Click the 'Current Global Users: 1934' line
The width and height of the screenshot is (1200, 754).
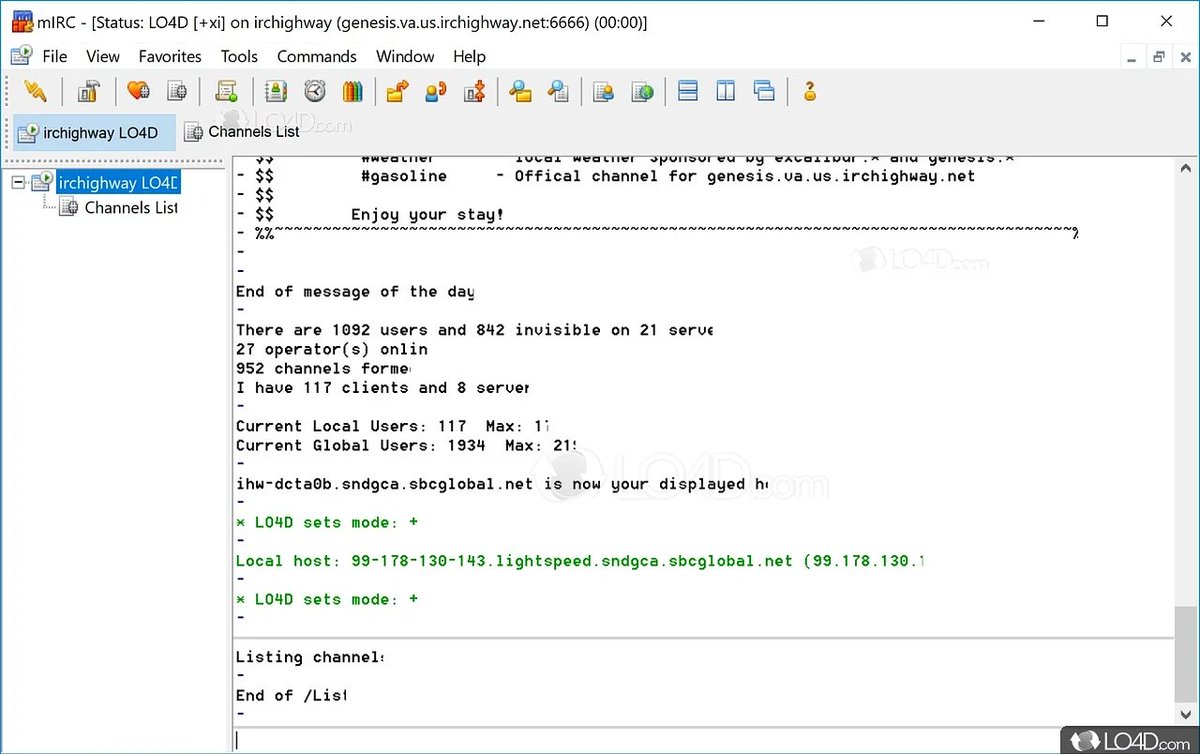(407, 445)
